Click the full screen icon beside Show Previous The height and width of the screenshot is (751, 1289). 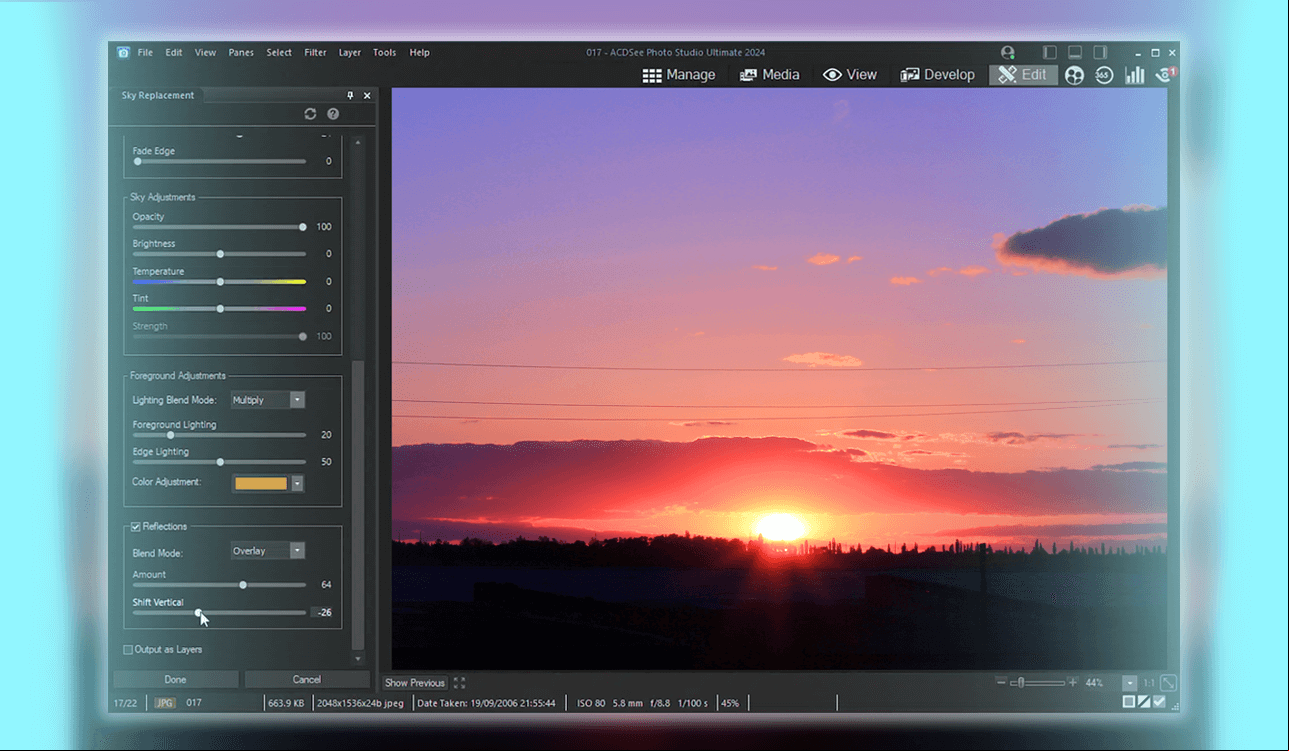pyautogui.click(x=459, y=683)
